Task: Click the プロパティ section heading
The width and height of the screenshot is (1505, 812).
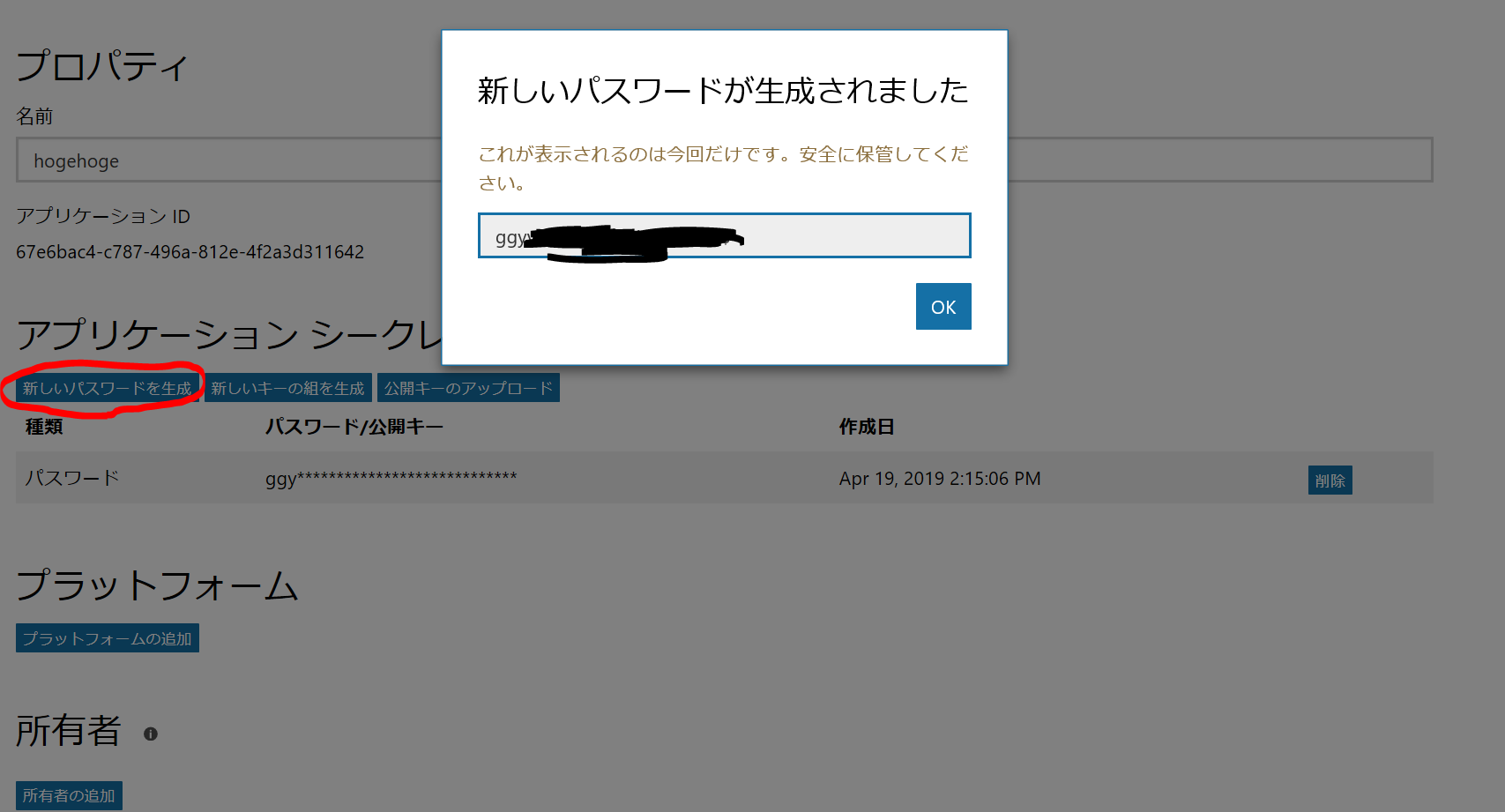Action: [x=100, y=65]
